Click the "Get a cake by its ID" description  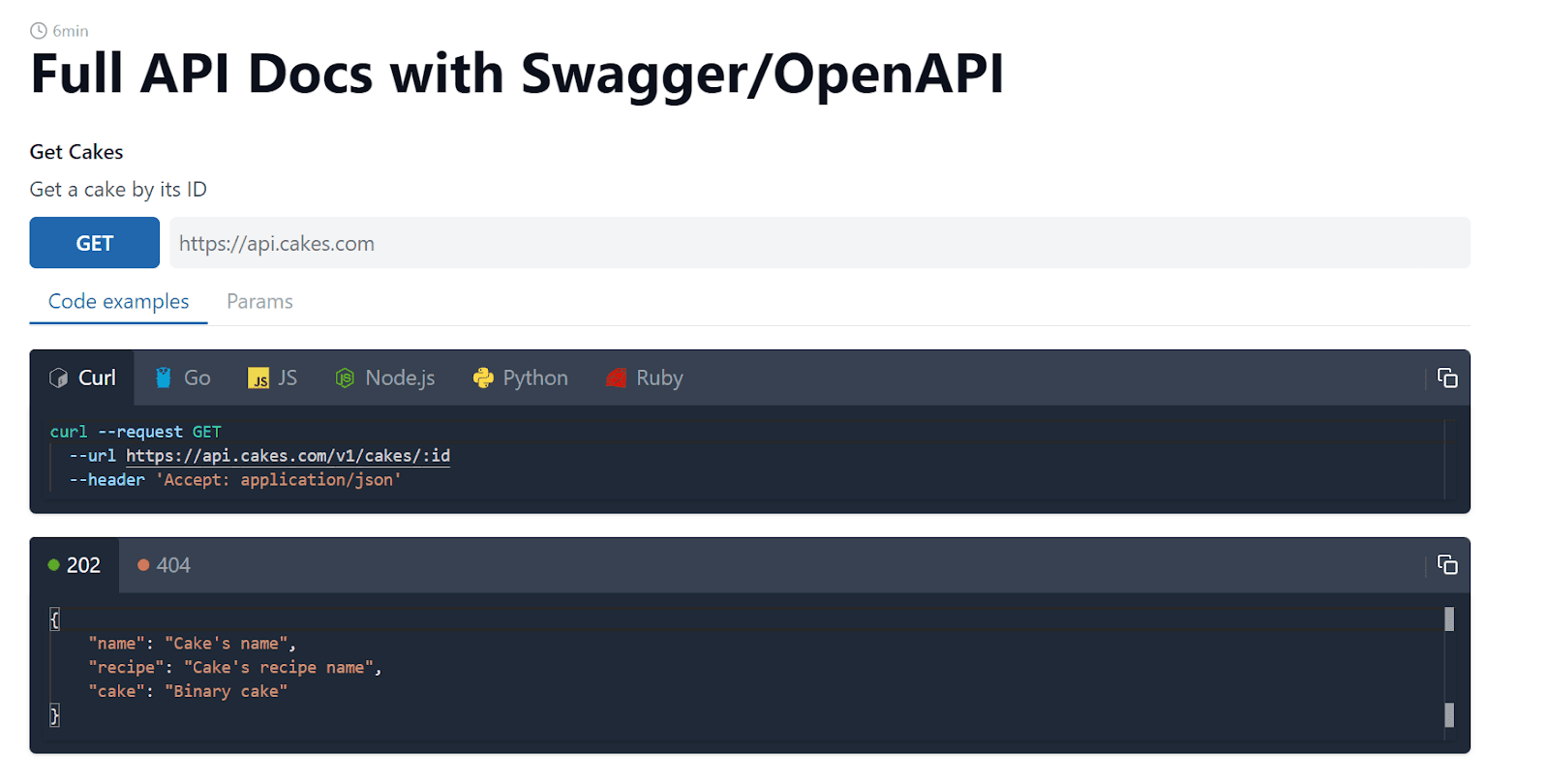pos(118,190)
